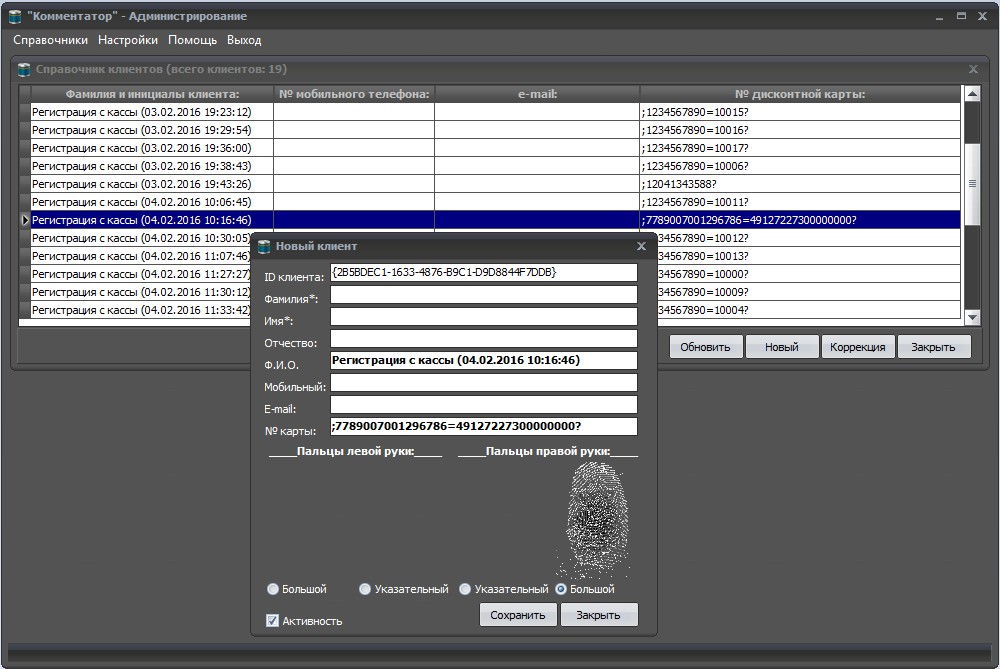Open the Настройки menu
Image resolution: width=1000 pixels, height=669 pixels.
128,40
